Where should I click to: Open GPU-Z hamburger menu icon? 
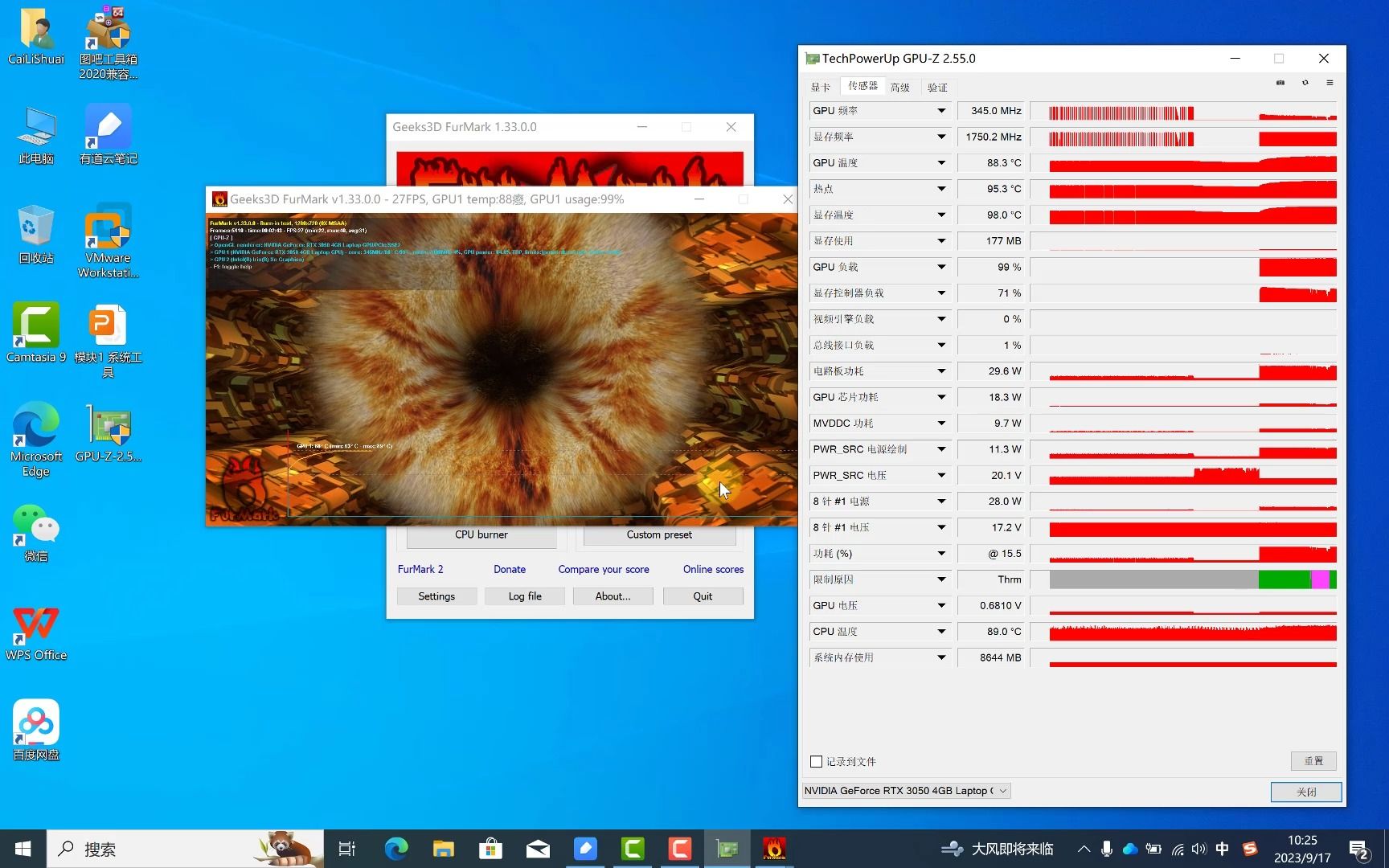[1330, 83]
